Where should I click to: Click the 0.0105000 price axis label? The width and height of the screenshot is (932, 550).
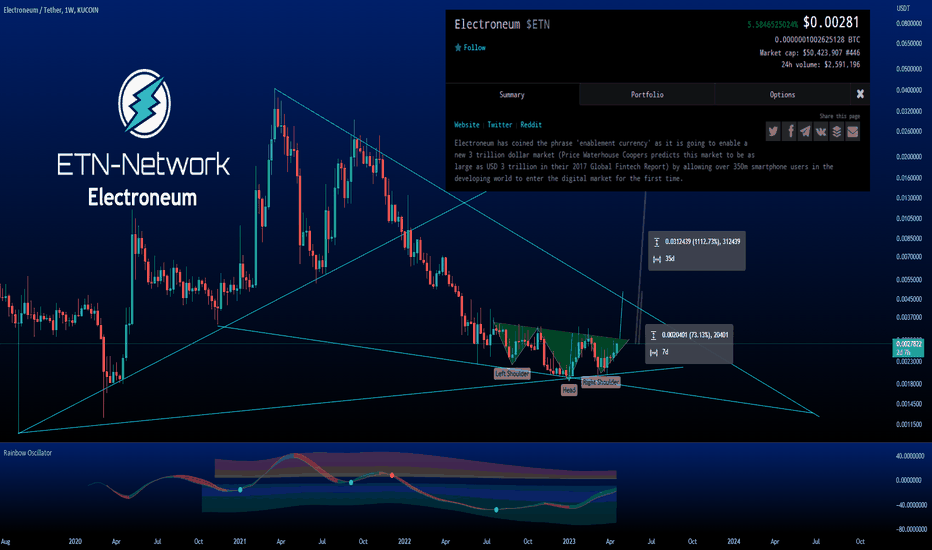pyautogui.click(x=909, y=218)
